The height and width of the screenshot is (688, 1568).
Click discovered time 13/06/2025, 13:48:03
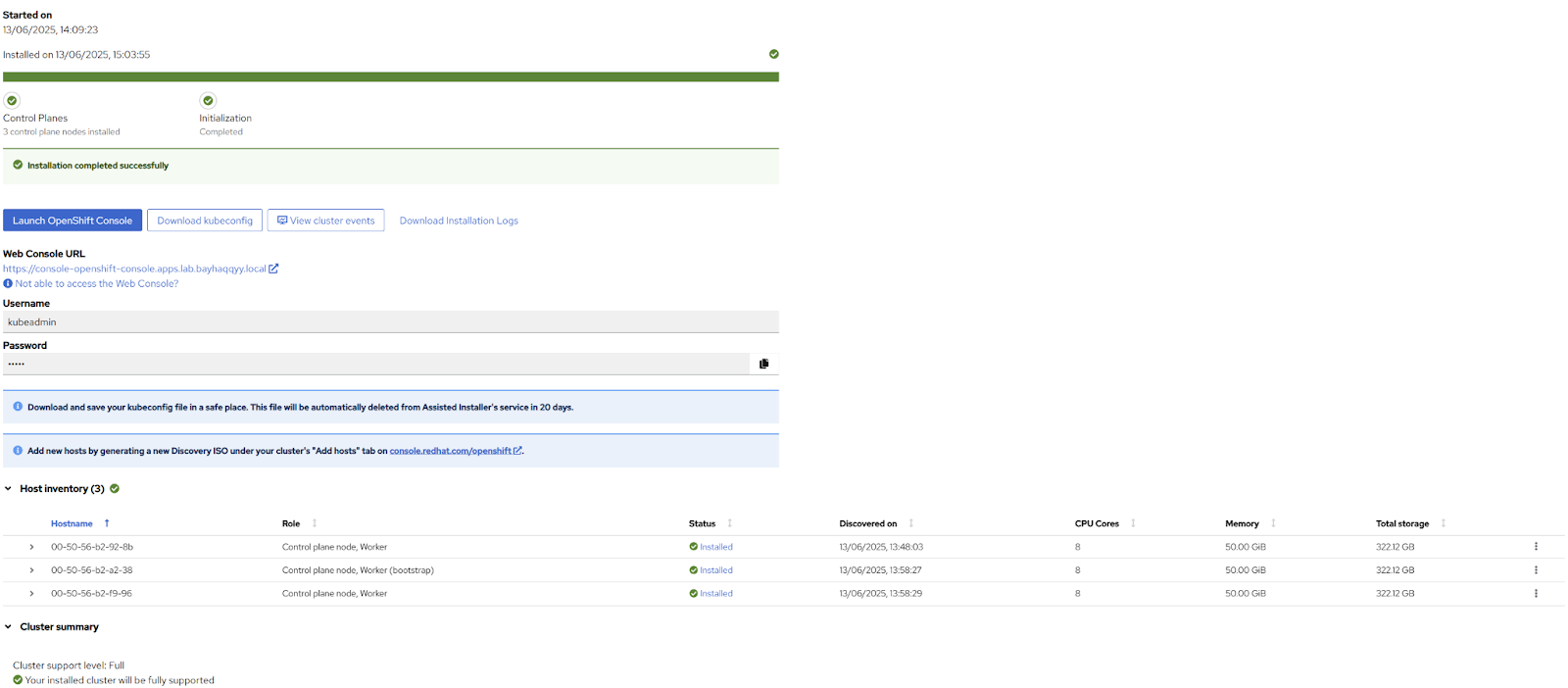click(881, 547)
